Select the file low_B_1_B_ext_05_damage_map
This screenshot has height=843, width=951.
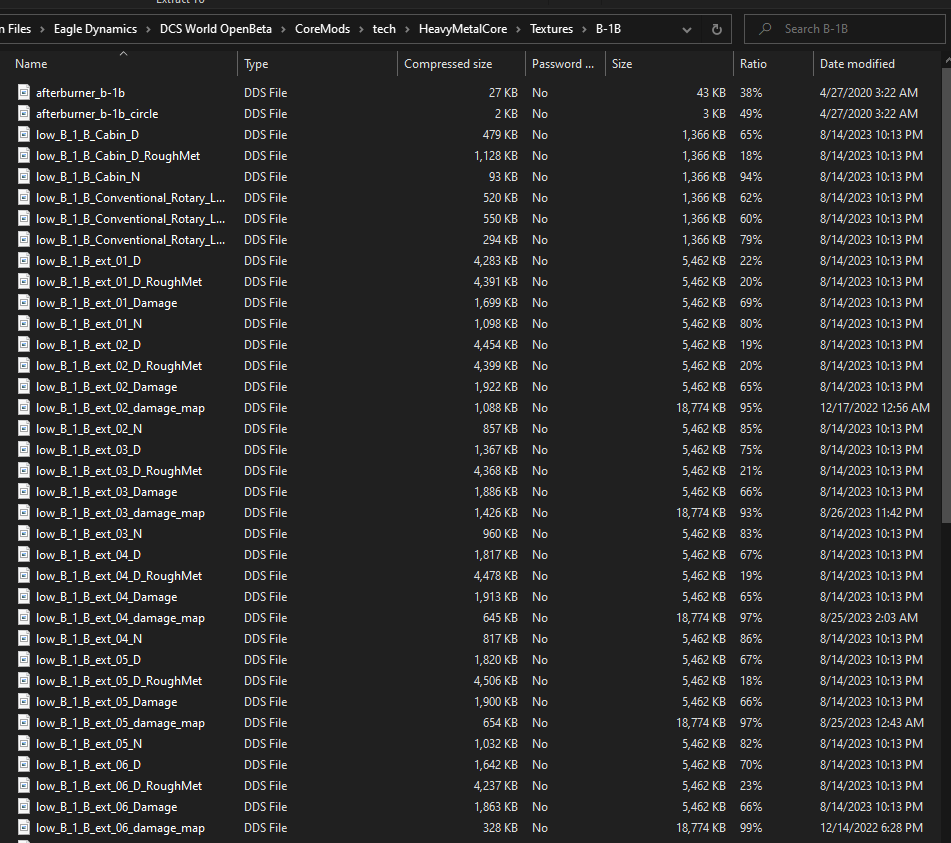pyautogui.click(x=120, y=722)
